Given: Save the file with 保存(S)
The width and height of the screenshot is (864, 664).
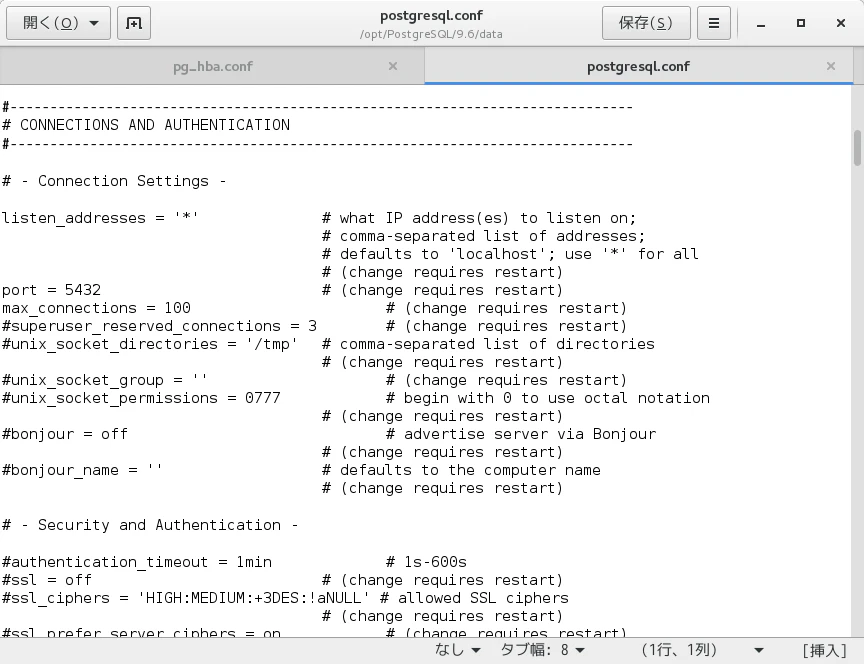Looking at the screenshot, I should [x=646, y=23].
